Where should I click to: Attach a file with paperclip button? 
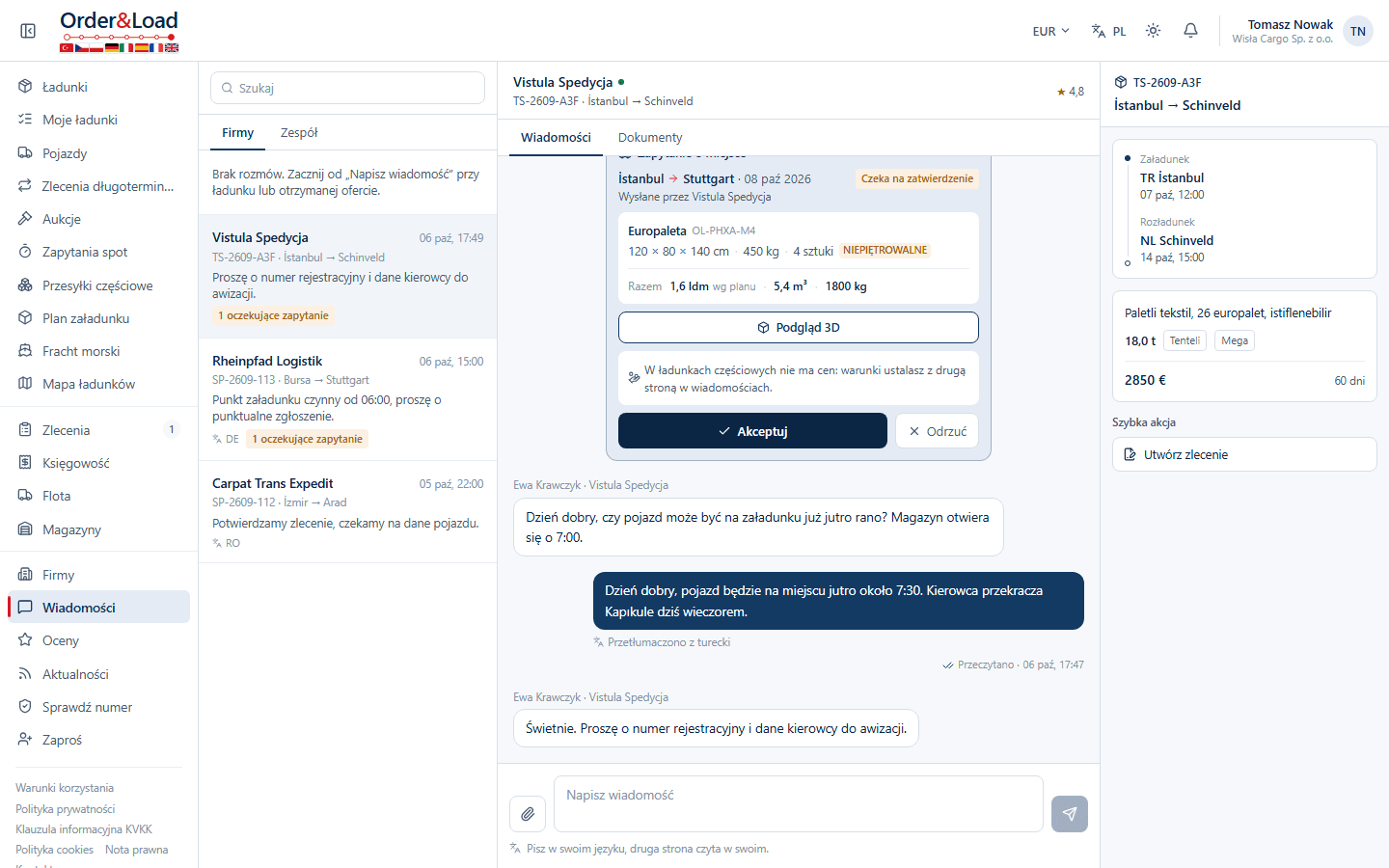coord(528,814)
